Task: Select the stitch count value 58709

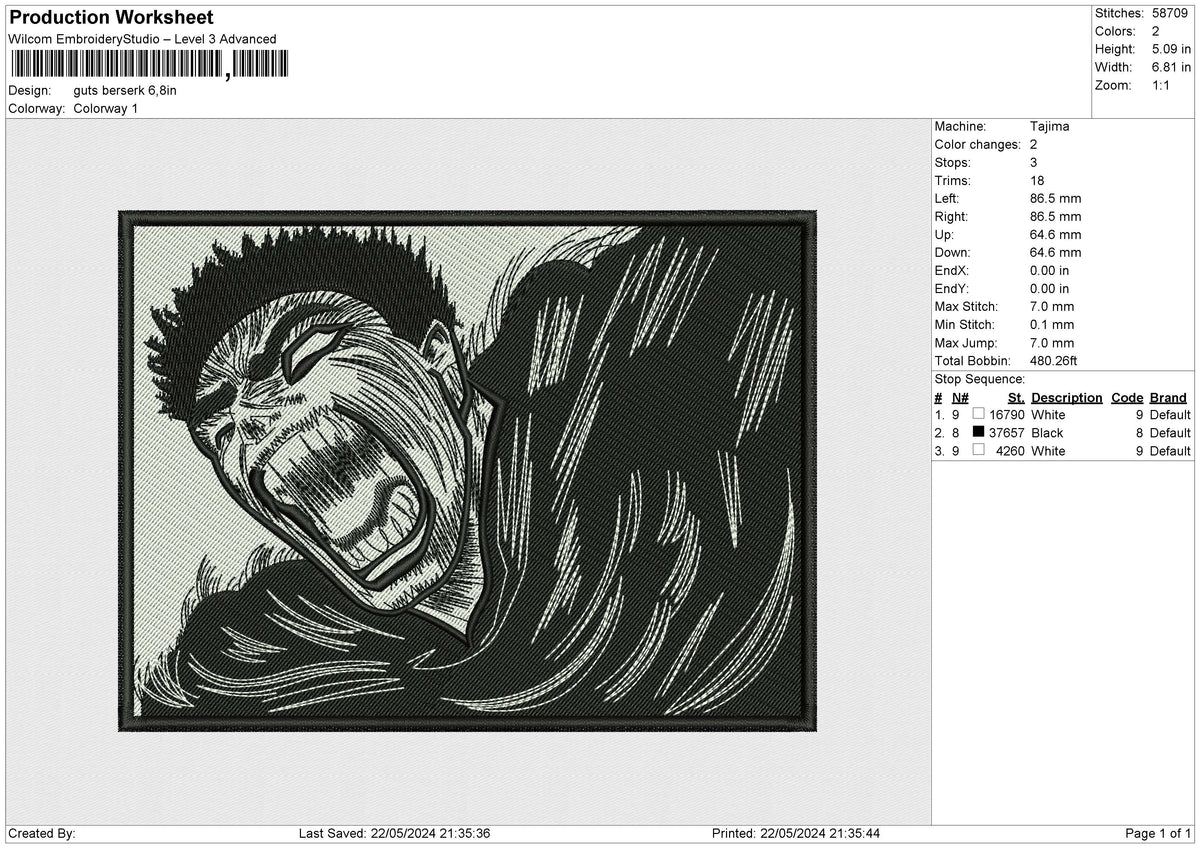Action: pos(1171,13)
